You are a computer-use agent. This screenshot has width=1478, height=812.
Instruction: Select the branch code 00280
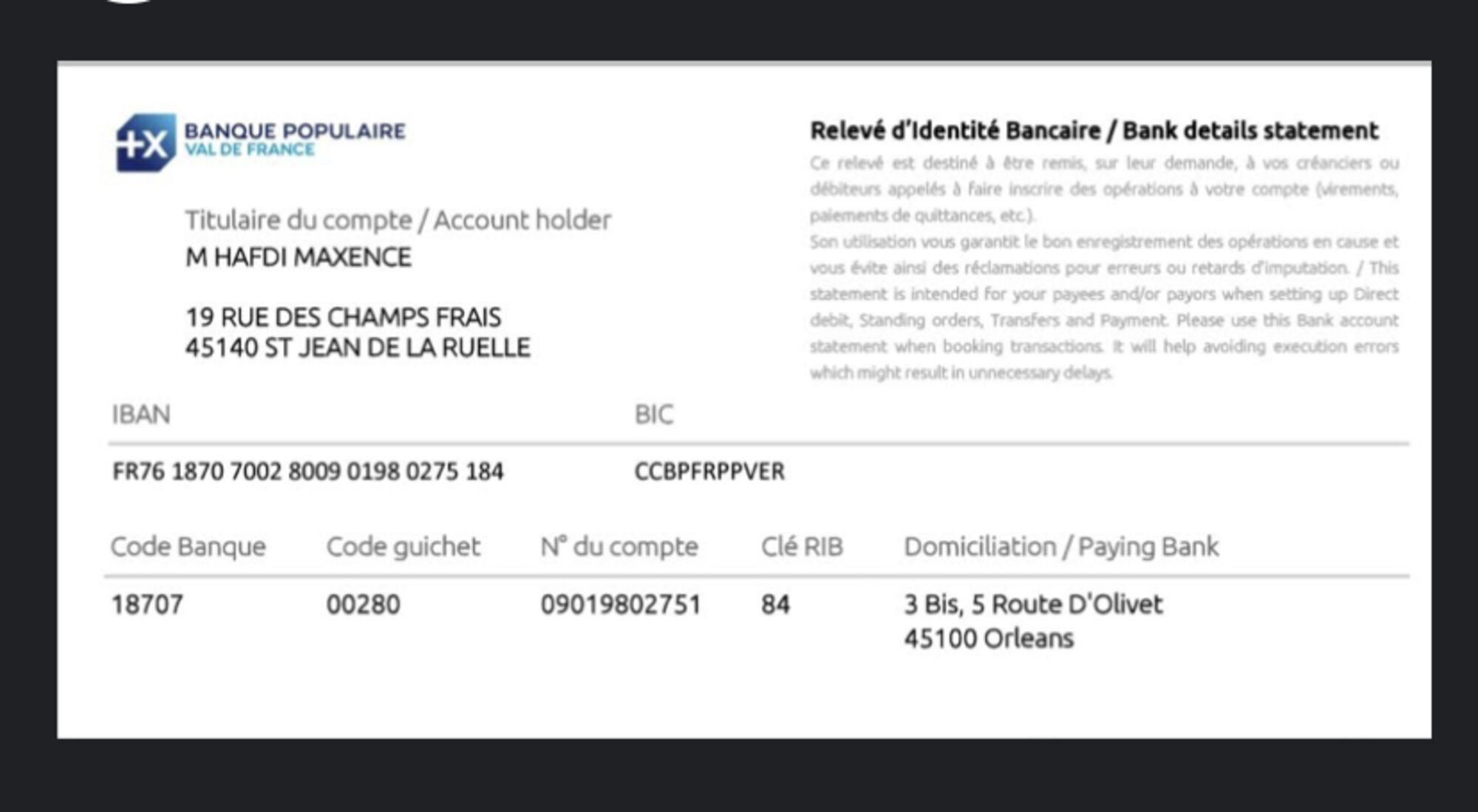(363, 605)
